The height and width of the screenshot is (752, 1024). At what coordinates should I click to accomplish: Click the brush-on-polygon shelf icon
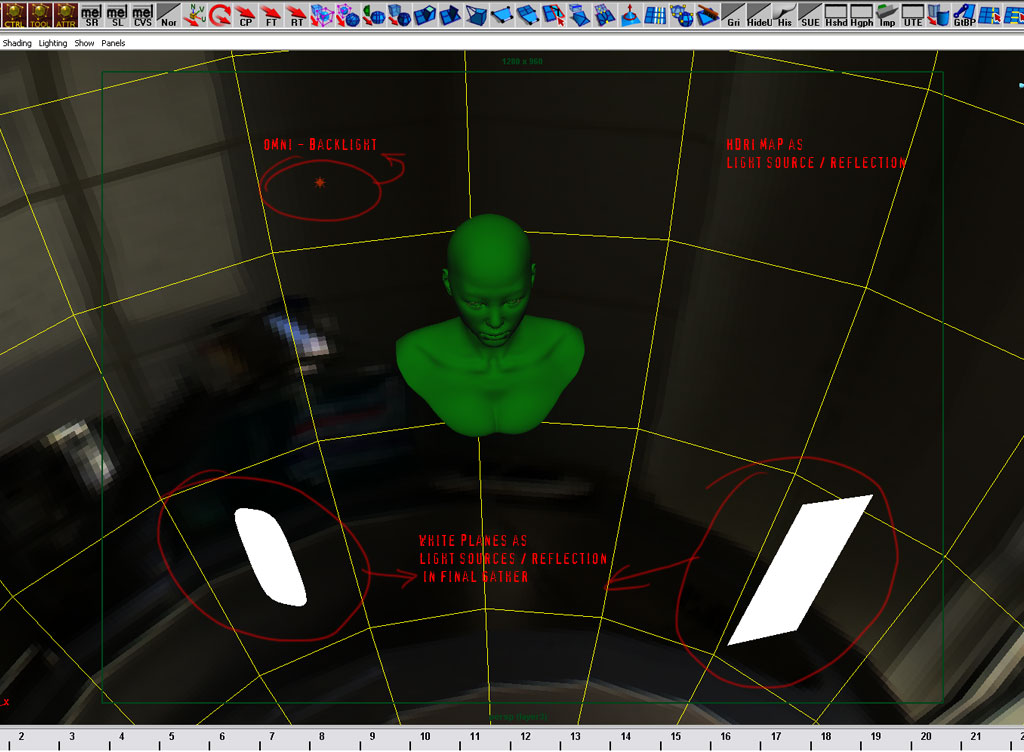tap(707, 14)
